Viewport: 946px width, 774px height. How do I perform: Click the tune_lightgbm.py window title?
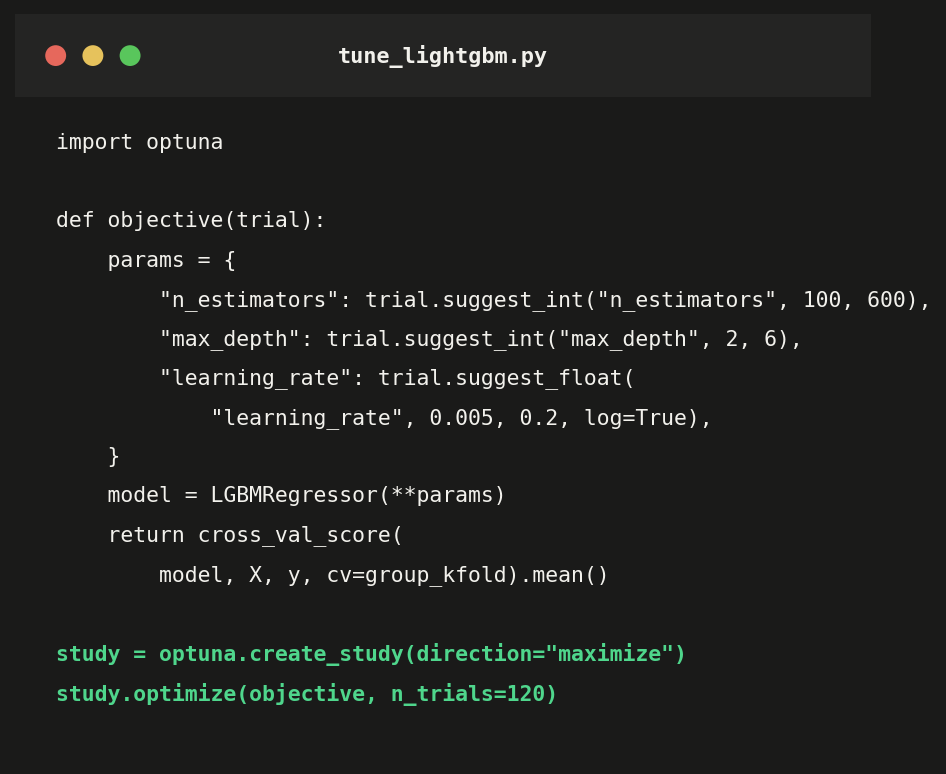442,56
